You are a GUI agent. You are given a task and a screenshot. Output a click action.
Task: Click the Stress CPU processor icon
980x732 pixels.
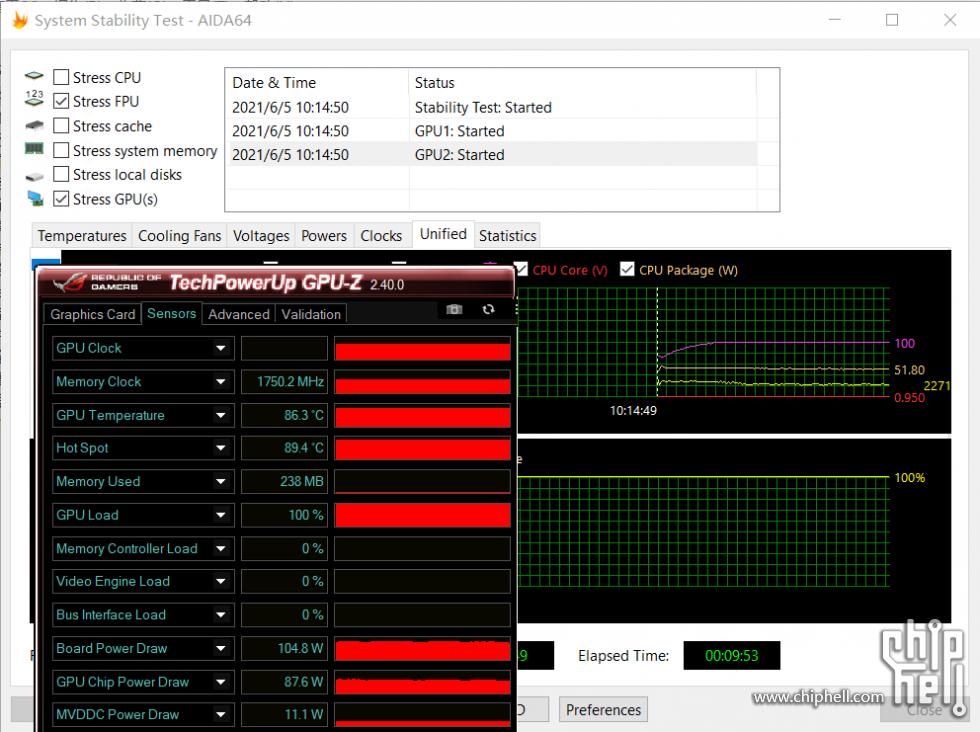pos(34,76)
